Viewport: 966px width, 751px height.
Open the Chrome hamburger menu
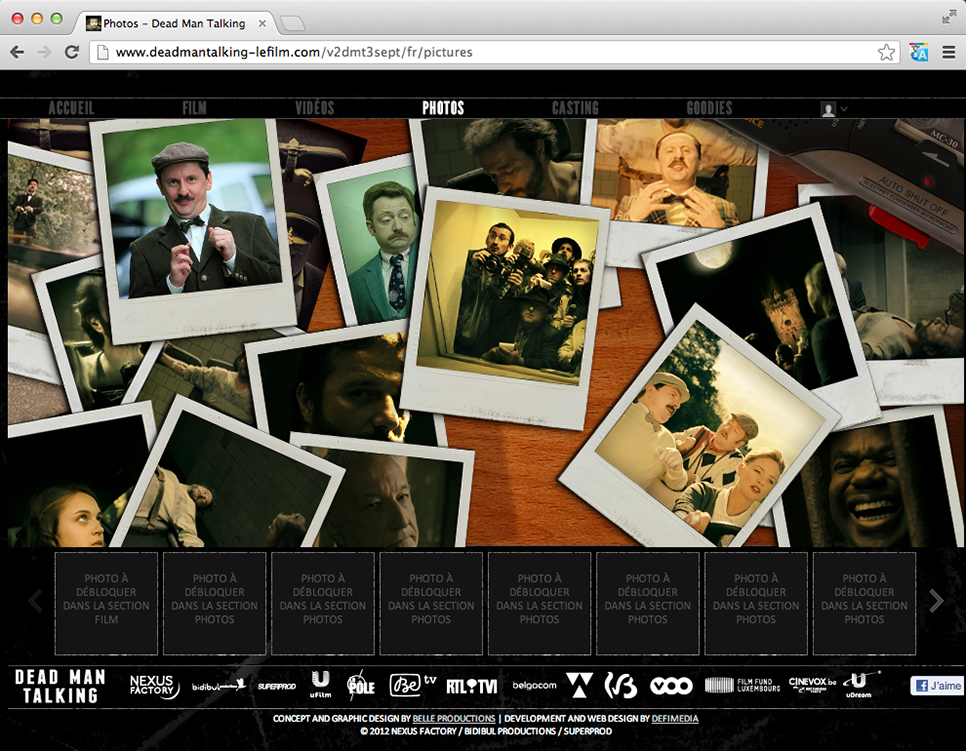pos(947,53)
